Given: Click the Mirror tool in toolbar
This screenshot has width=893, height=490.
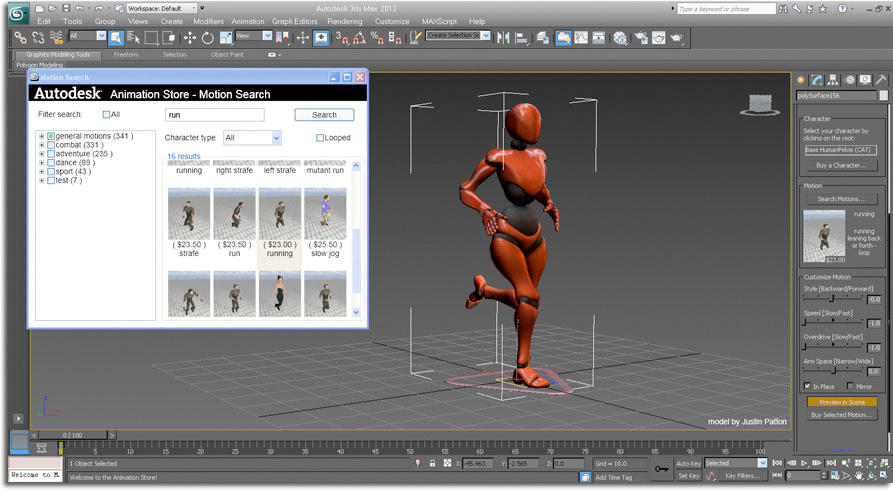Looking at the screenshot, I should click(502, 37).
